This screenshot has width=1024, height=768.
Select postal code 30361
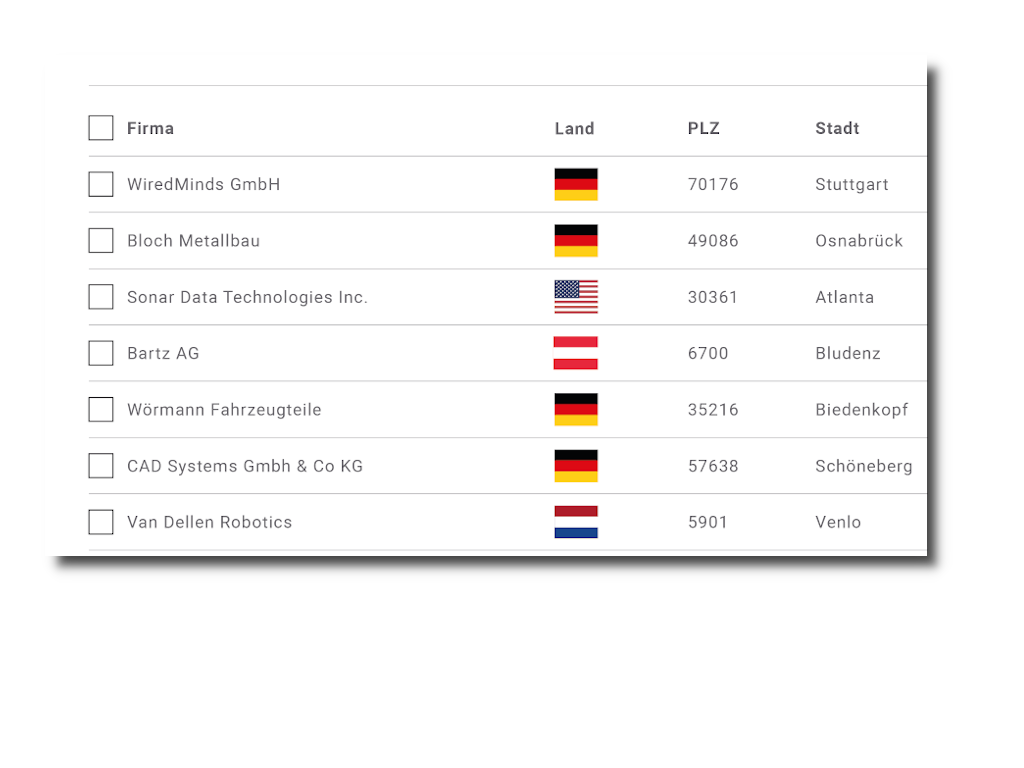(x=712, y=297)
